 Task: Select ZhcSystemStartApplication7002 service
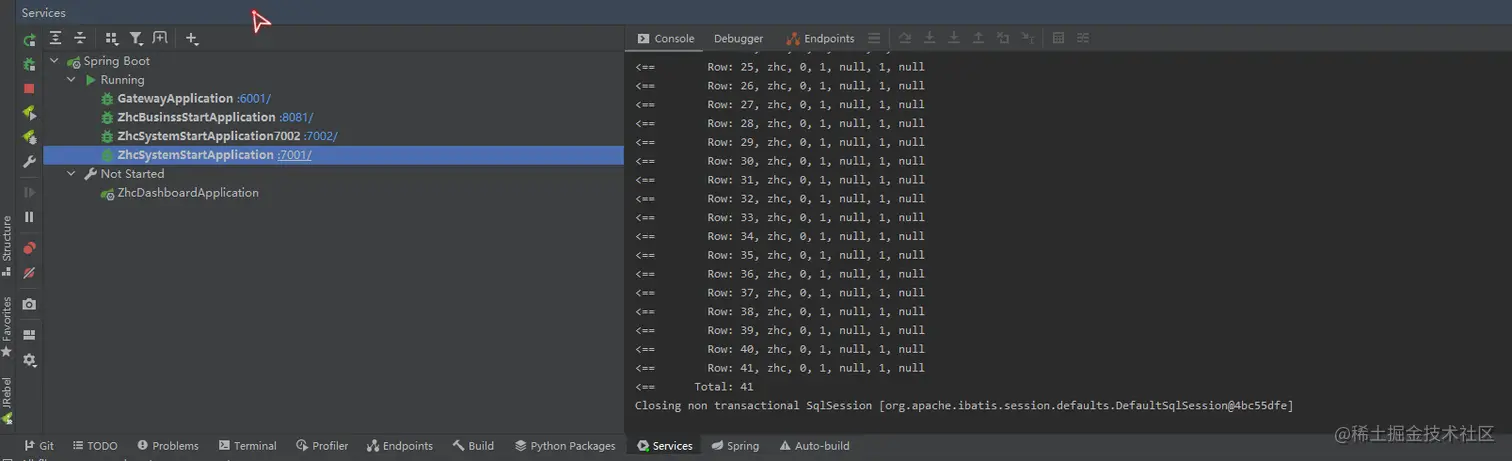209,136
